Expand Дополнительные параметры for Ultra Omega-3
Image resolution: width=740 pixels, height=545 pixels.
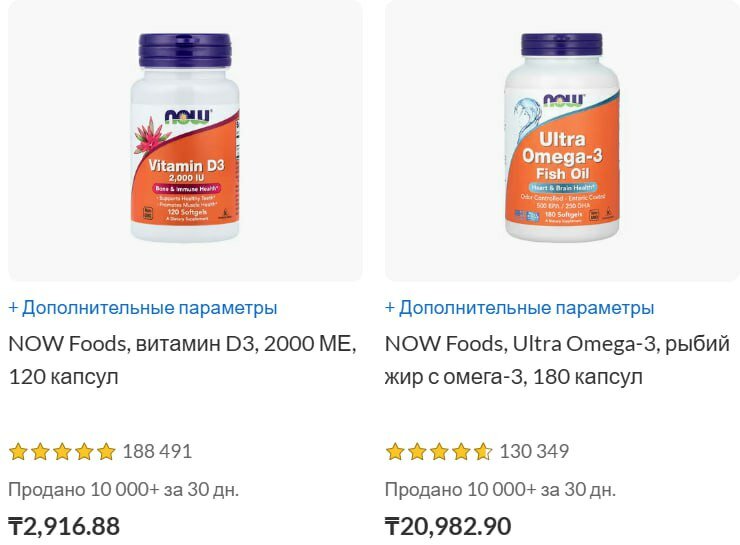coord(520,308)
